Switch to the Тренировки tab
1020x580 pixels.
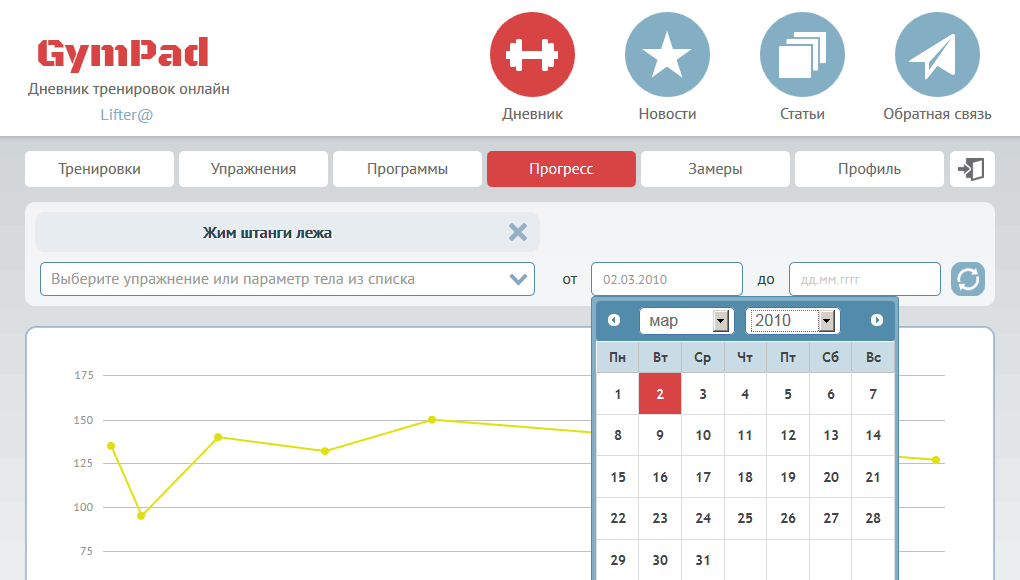99,169
